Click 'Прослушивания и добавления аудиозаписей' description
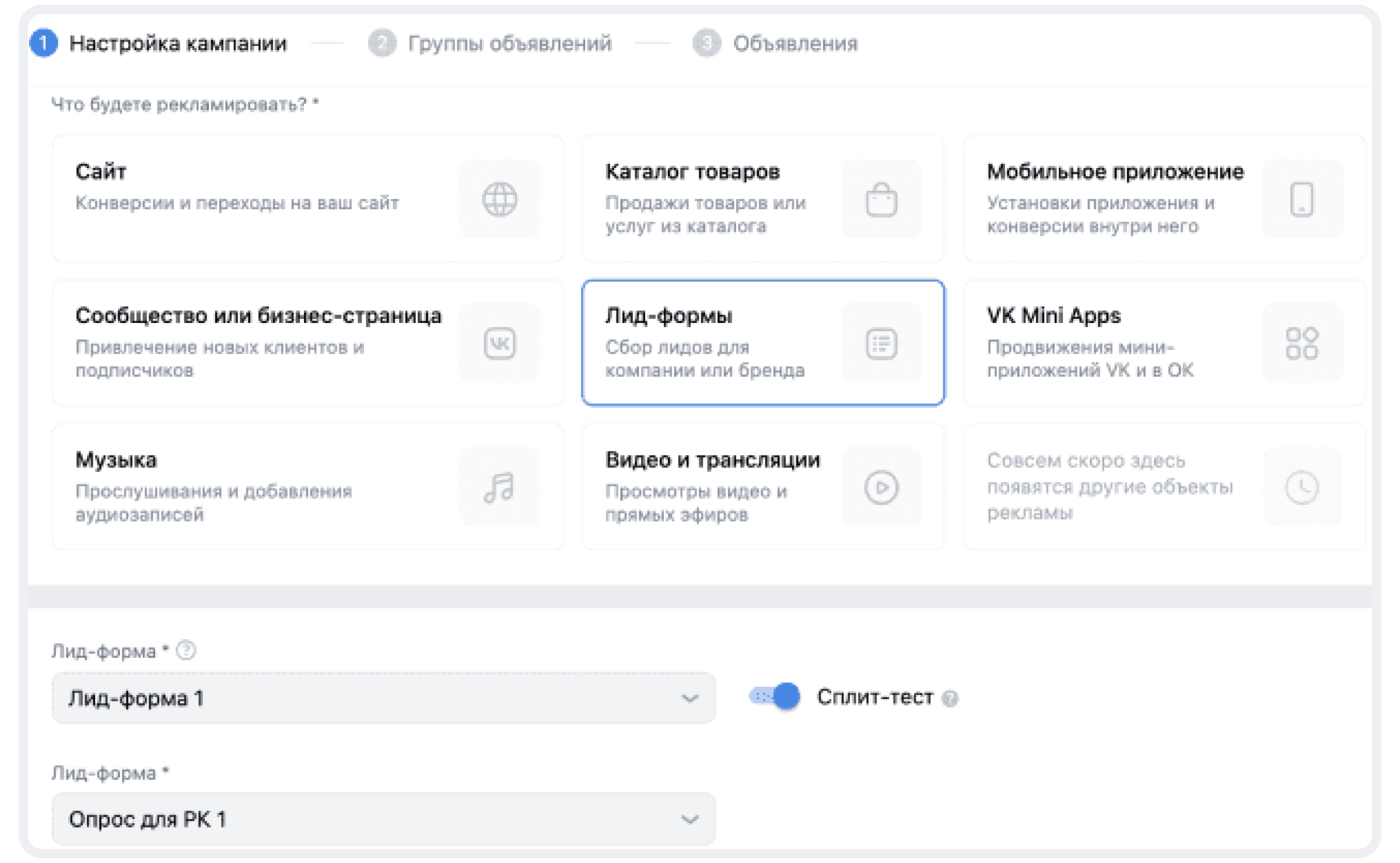This screenshot has height=863, width=1400. click(x=214, y=503)
